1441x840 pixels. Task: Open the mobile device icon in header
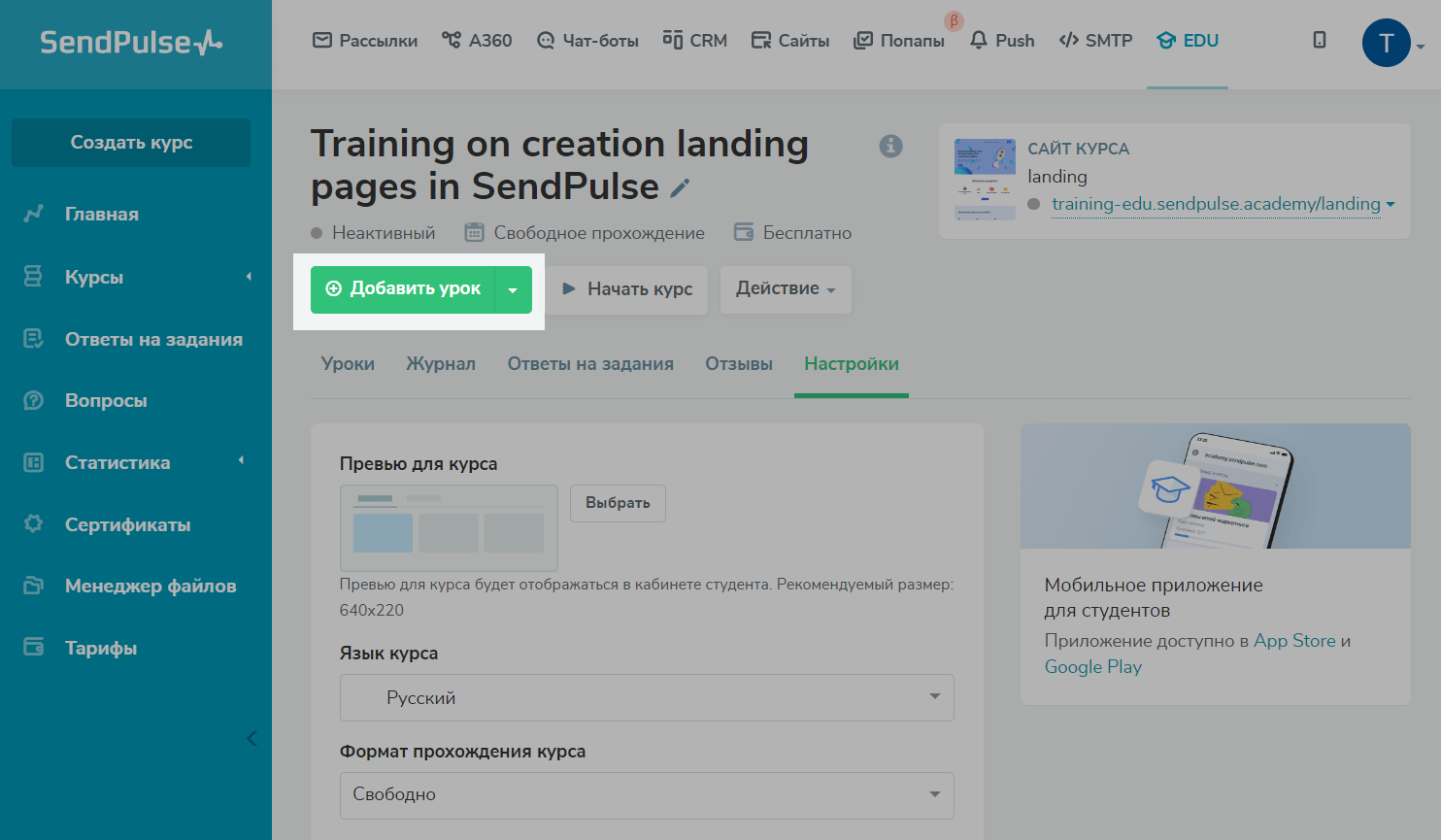[x=1319, y=40]
